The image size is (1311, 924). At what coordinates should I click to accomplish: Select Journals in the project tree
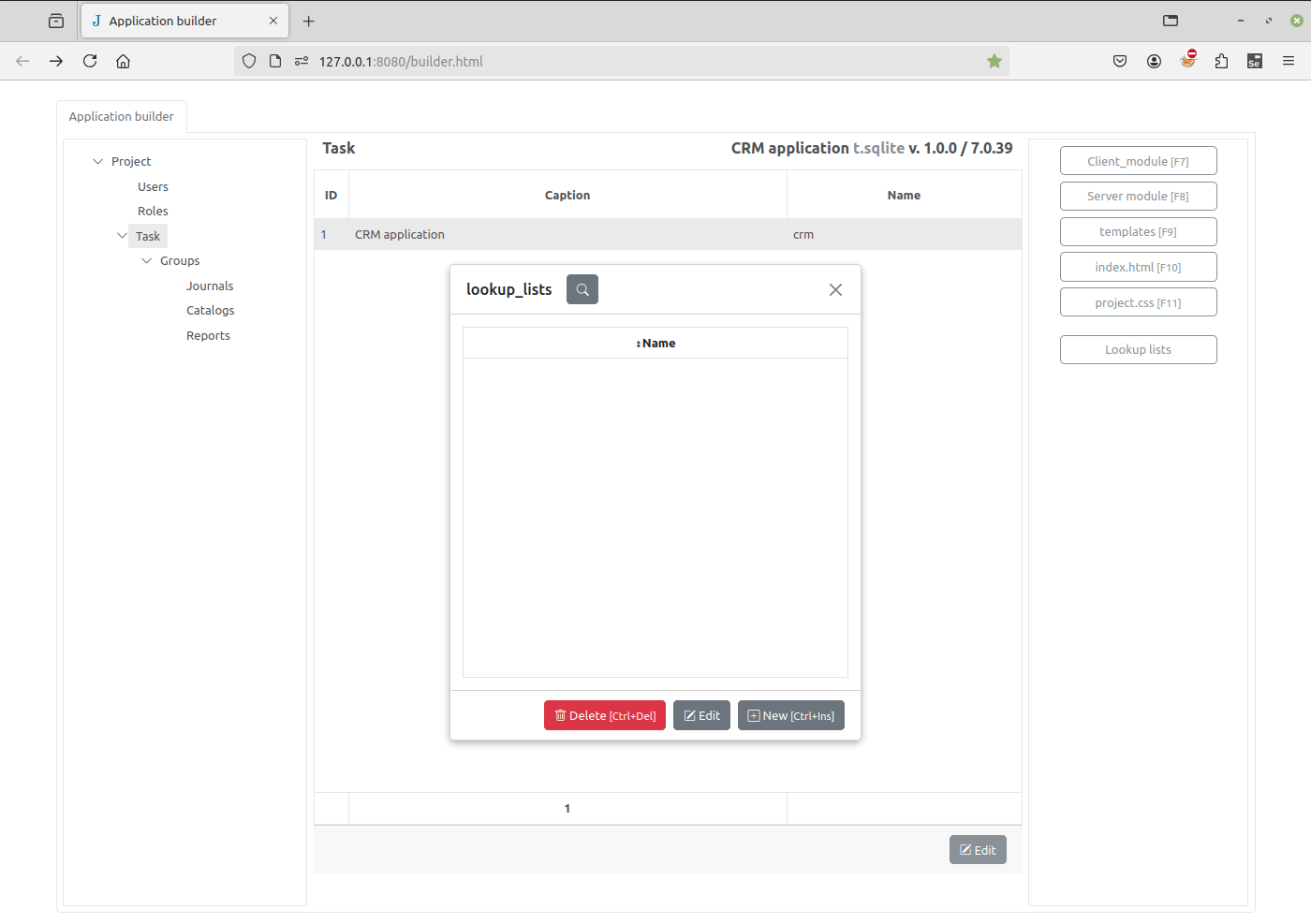point(210,286)
